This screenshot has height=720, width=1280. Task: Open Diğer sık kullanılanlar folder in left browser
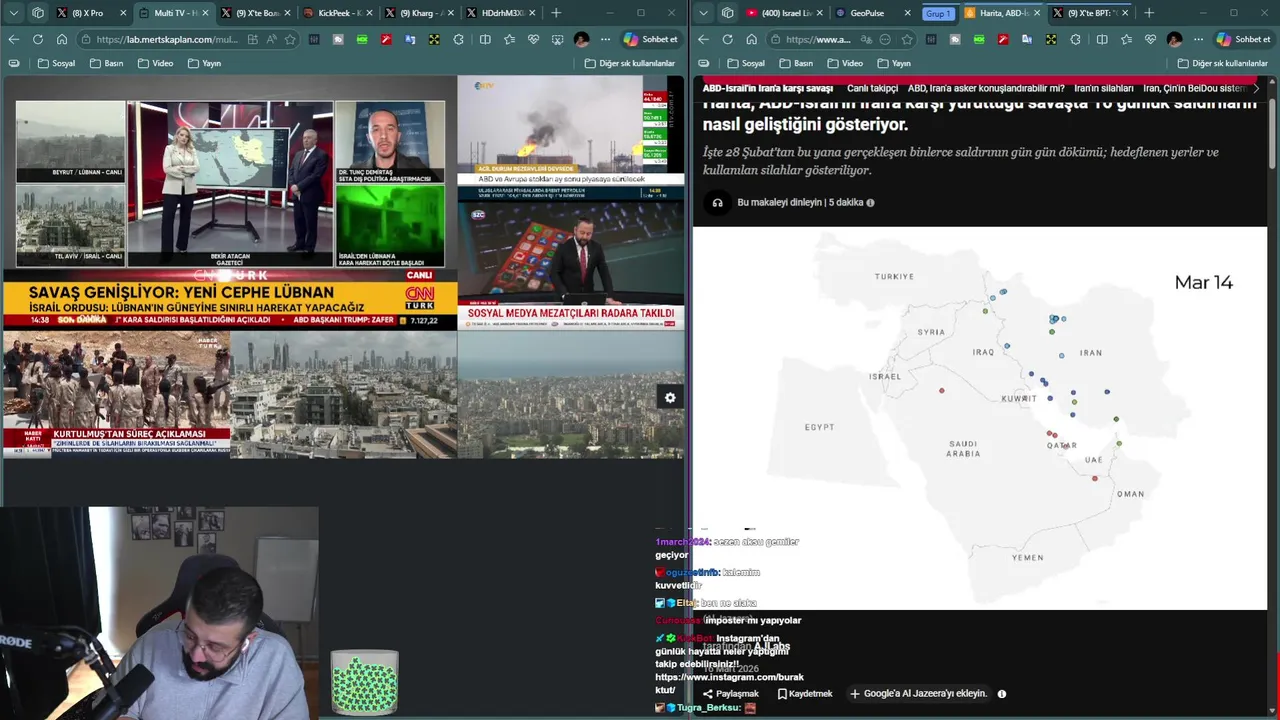(x=630, y=63)
